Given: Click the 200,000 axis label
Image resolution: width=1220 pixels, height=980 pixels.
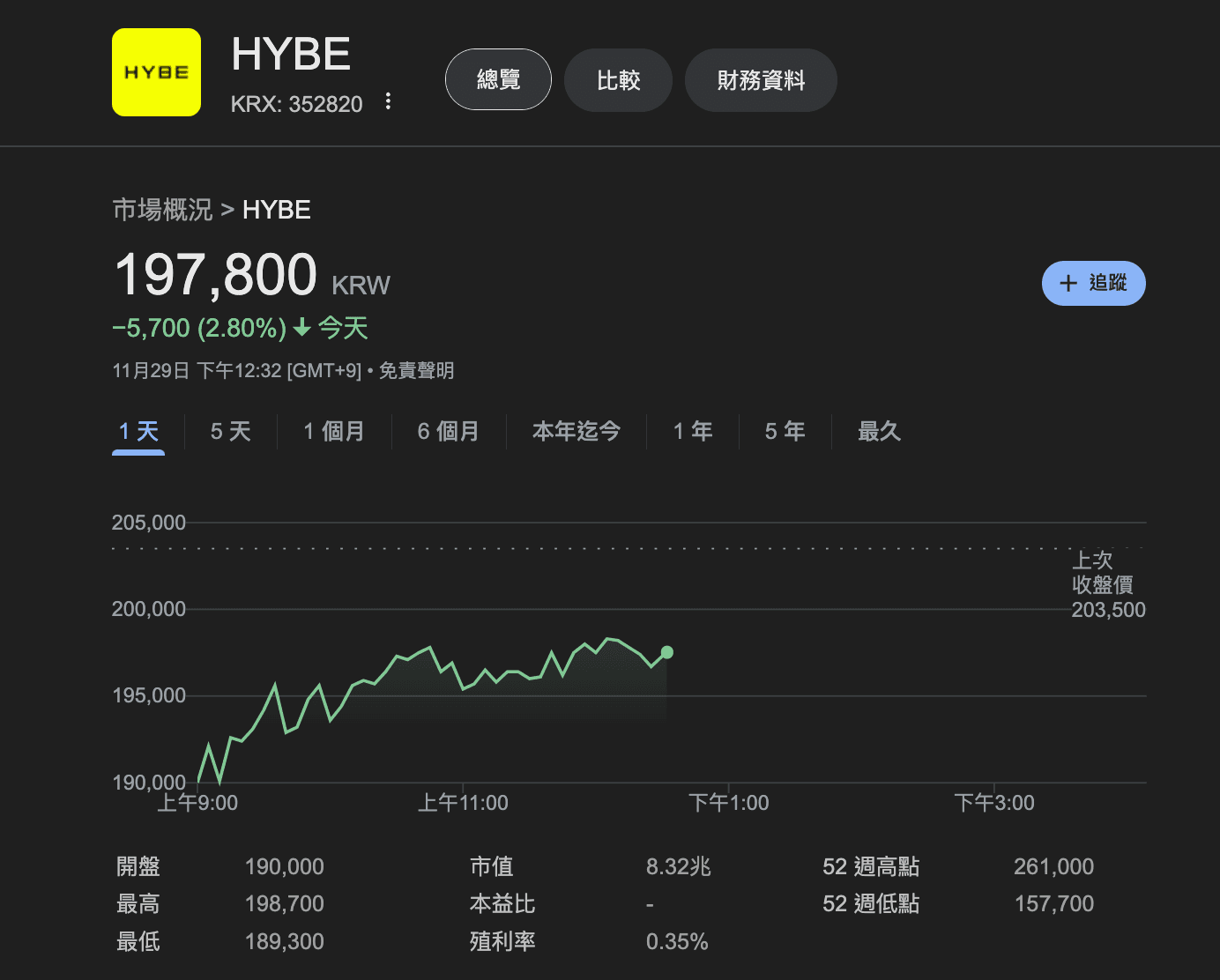Looking at the screenshot, I should pyautogui.click(x=149, y=609).
